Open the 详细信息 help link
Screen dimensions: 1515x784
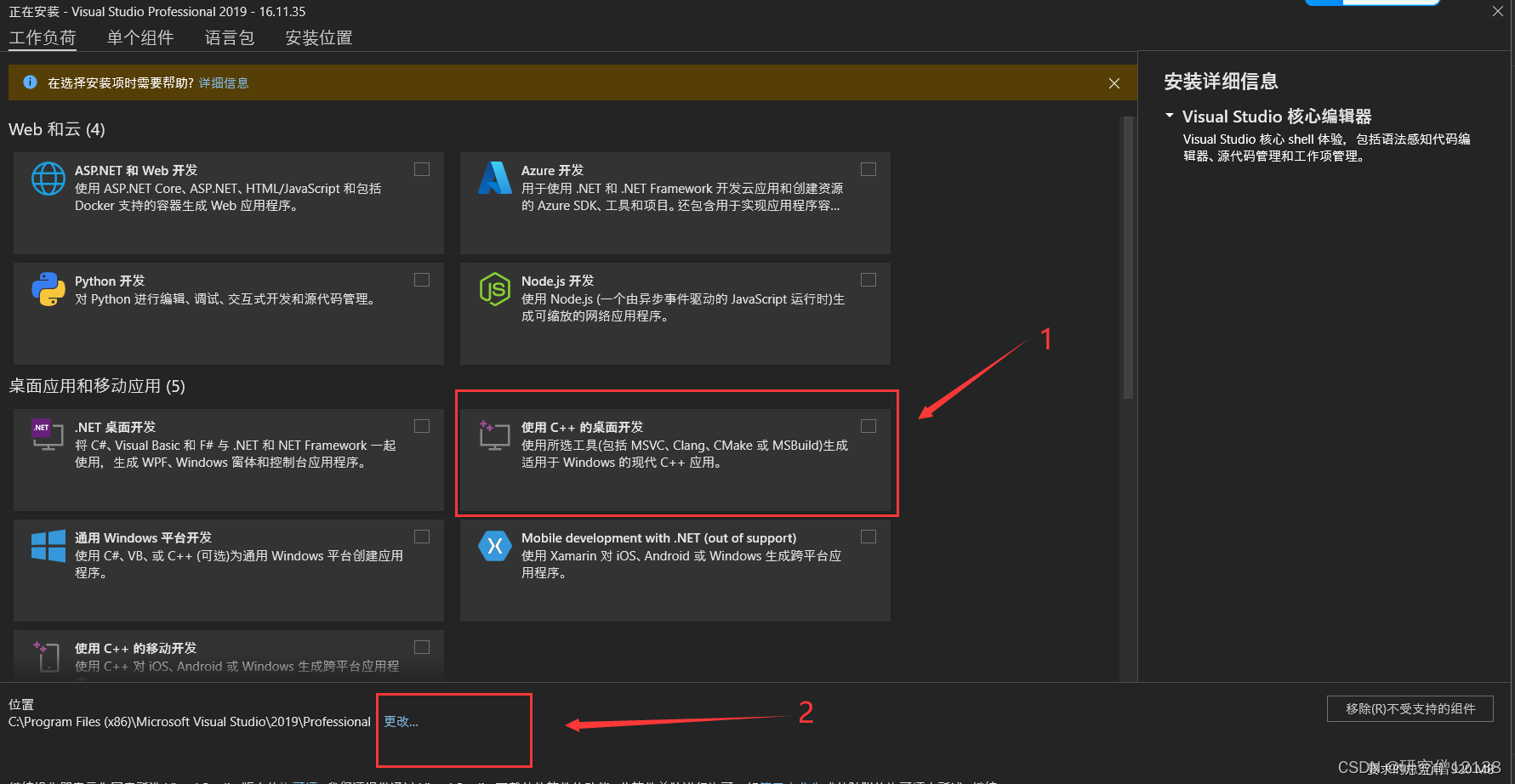tap(224, 82)
